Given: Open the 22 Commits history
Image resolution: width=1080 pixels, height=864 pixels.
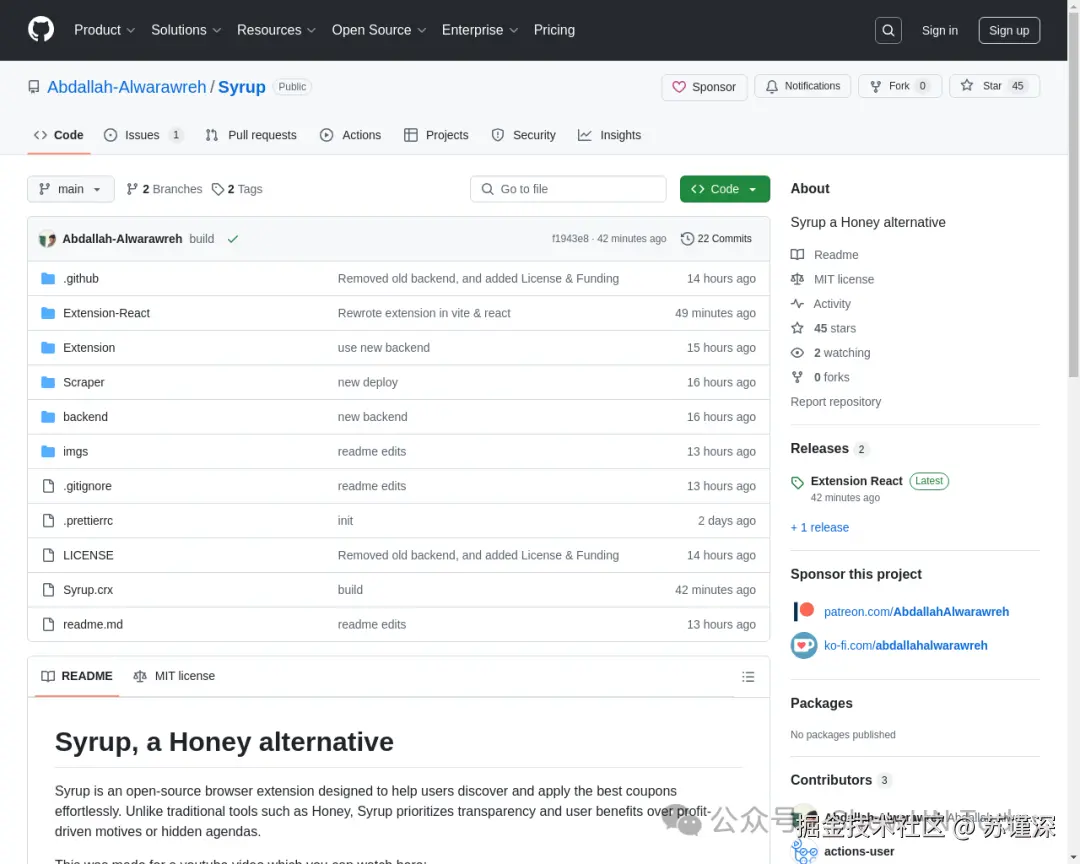Looking at the screenshot, I should pos(716,238).
